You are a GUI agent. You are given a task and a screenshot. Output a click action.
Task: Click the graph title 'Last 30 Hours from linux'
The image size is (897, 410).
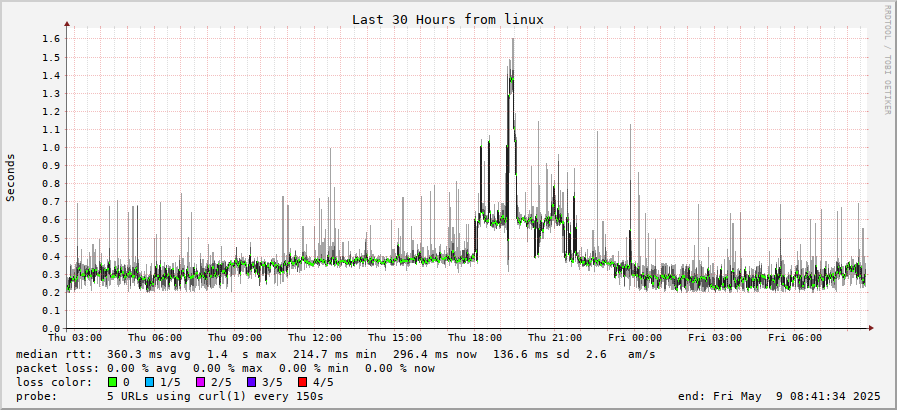click(x=447, y=19)
